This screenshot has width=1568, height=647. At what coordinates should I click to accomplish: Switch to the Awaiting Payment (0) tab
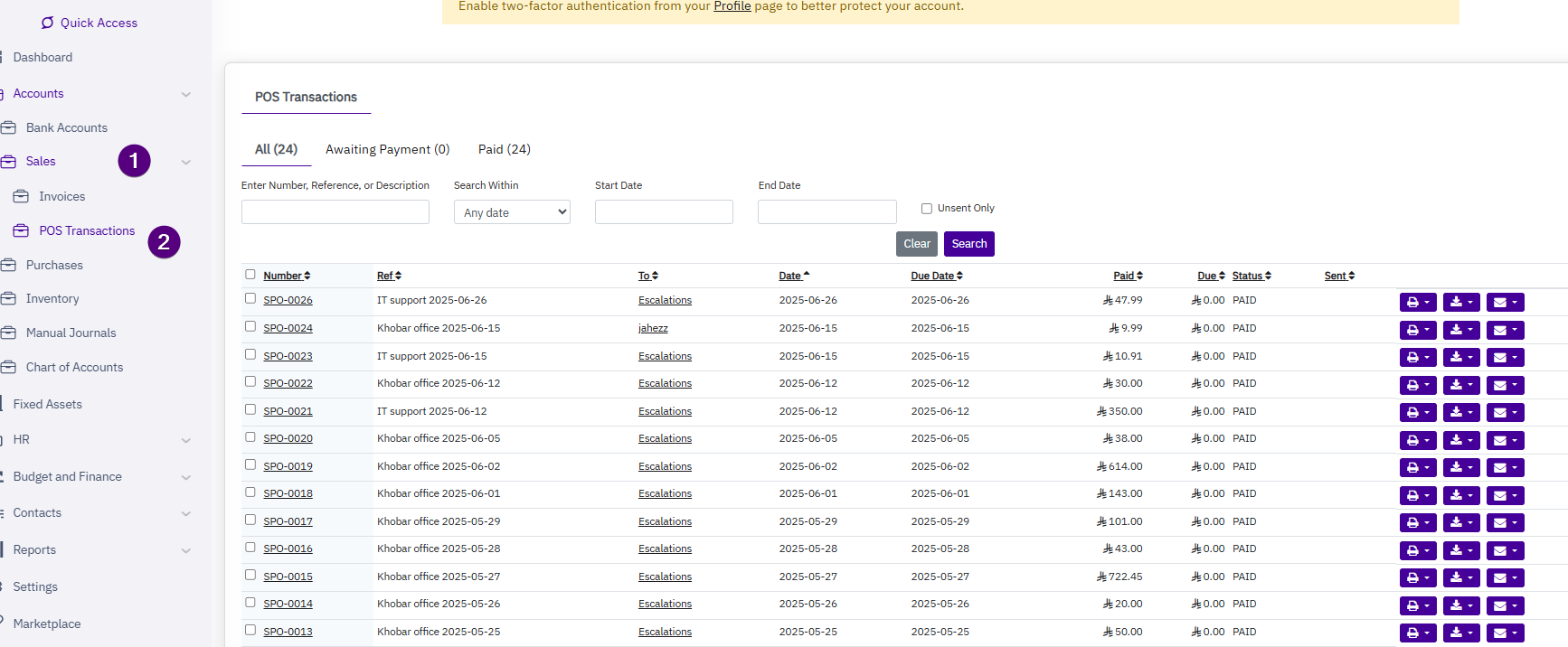387,149
